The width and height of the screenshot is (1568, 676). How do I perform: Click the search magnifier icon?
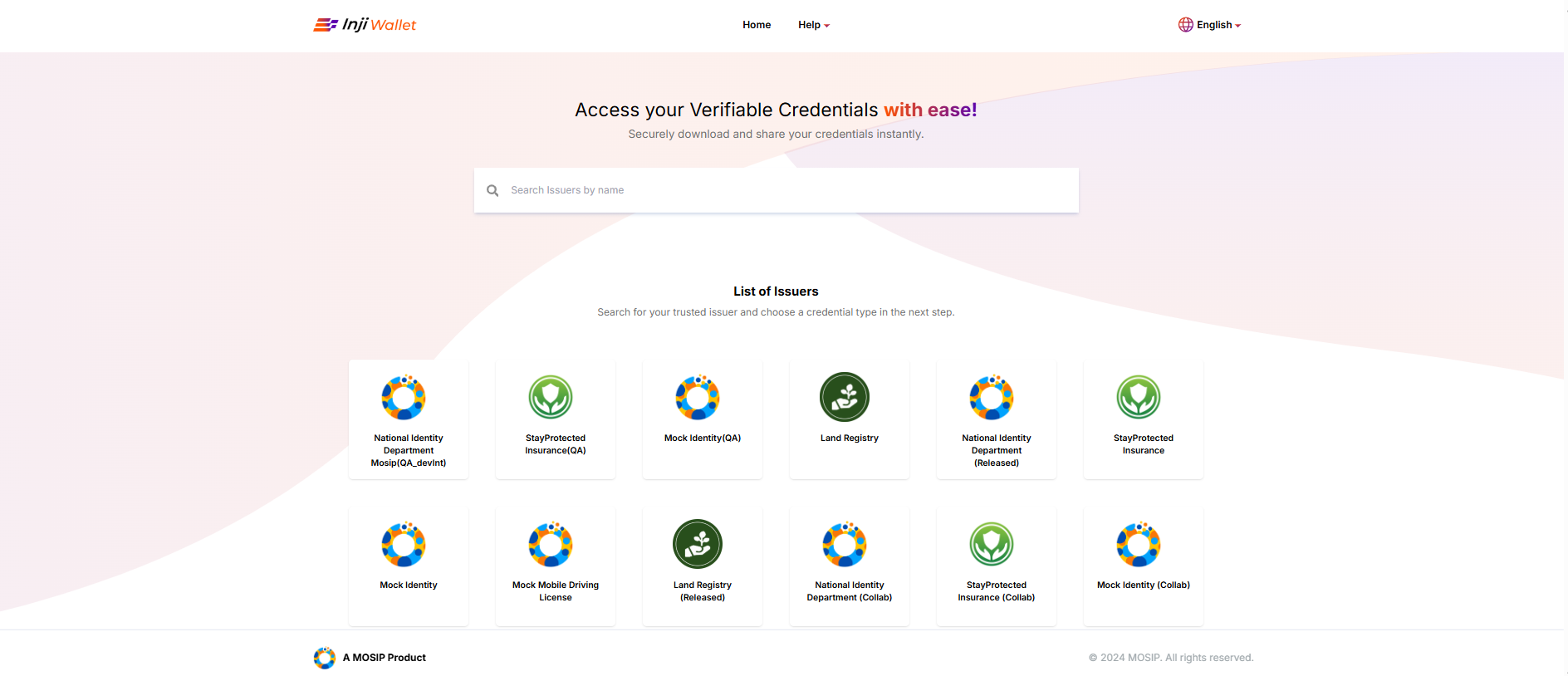coord(492,190)
